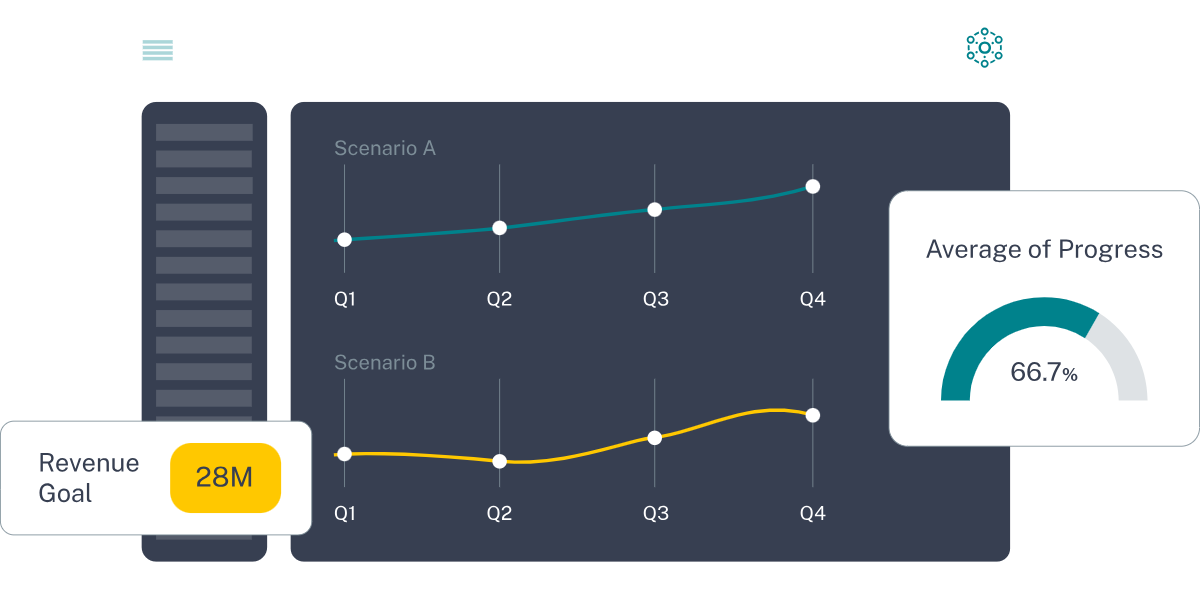Click the gray unfilled gauge segment
The height and width of the screenshot is (592, 1200).
1123,358
